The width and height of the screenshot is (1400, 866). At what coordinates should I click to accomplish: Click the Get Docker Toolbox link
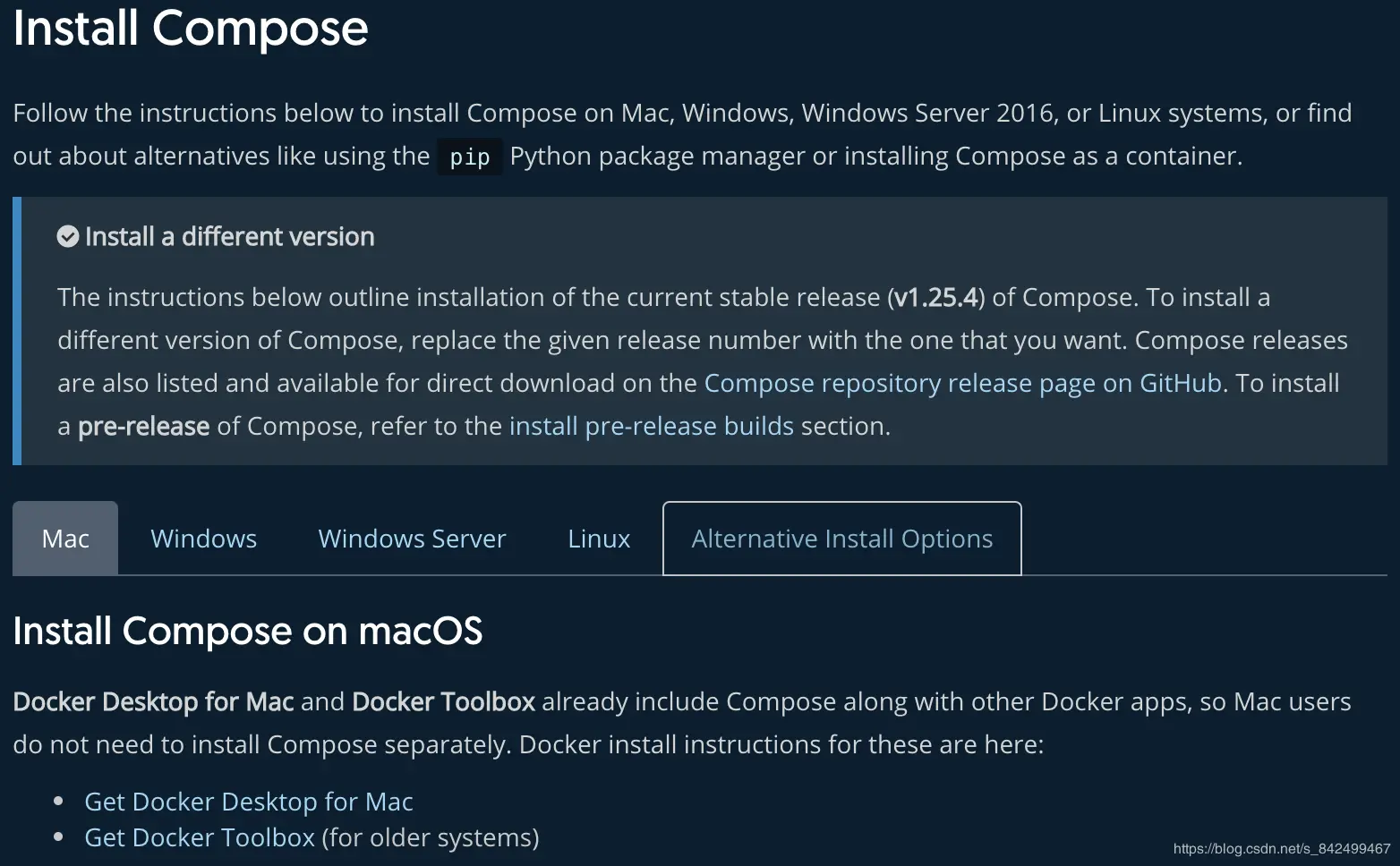[x=199, y=837]
